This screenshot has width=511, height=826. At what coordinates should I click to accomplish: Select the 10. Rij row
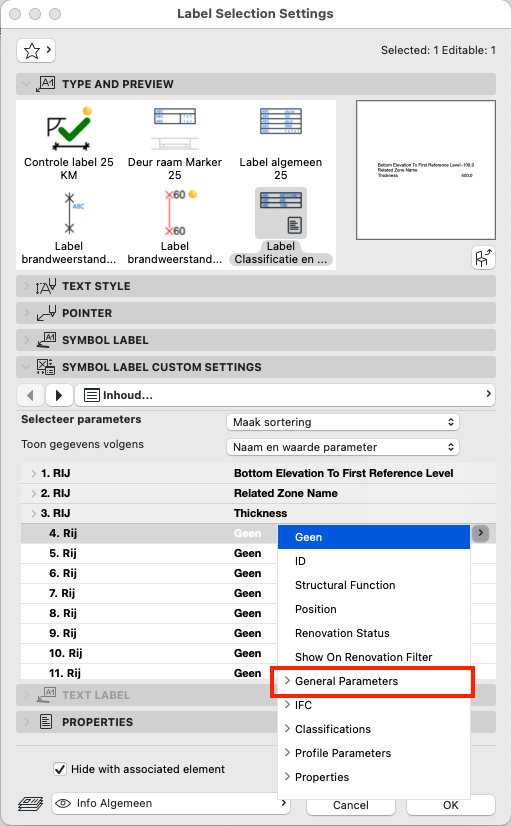(x=149, y=653)
